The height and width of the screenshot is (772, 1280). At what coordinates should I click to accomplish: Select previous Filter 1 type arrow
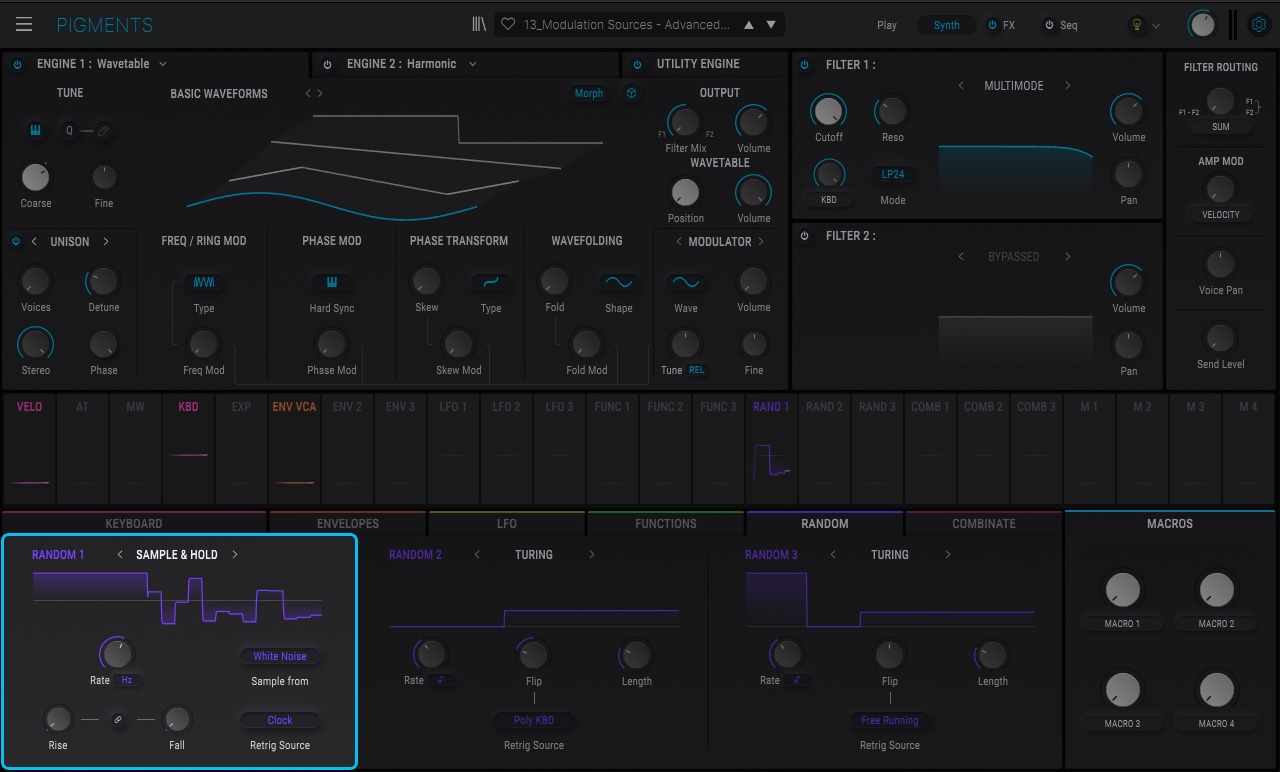(961, 86)
